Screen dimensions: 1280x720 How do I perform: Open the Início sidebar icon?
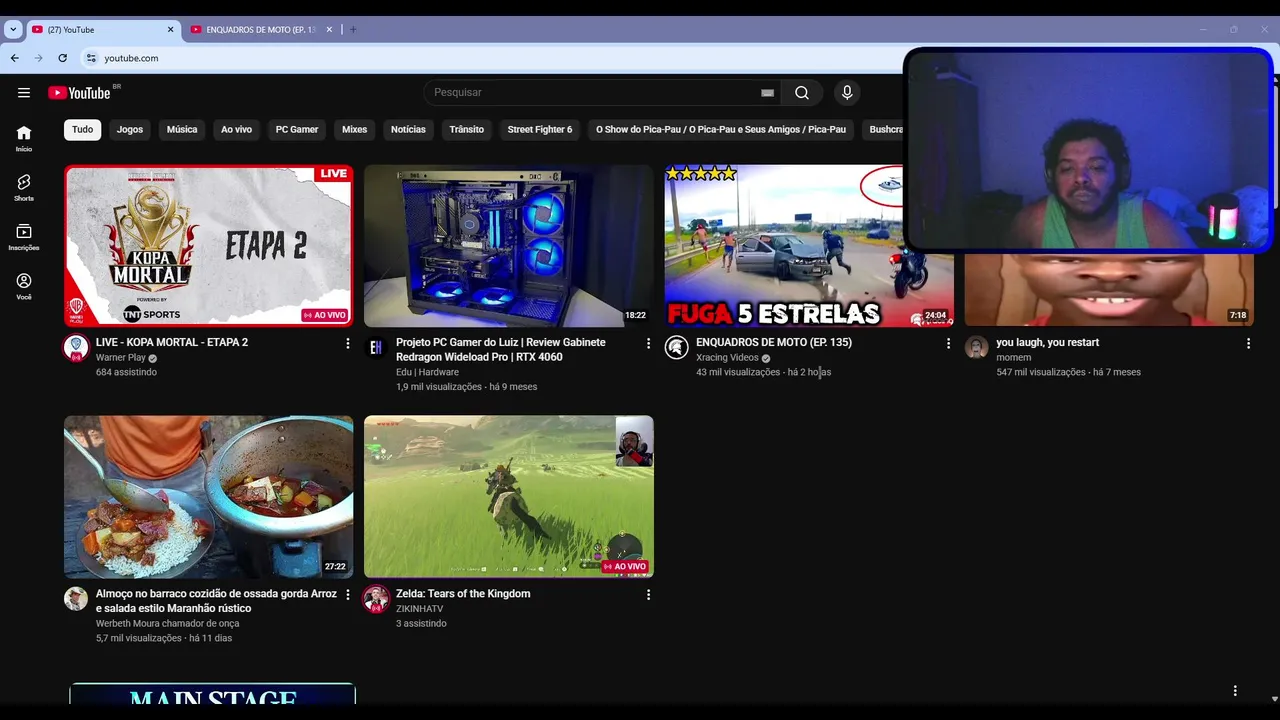click(x=24, y=138)
